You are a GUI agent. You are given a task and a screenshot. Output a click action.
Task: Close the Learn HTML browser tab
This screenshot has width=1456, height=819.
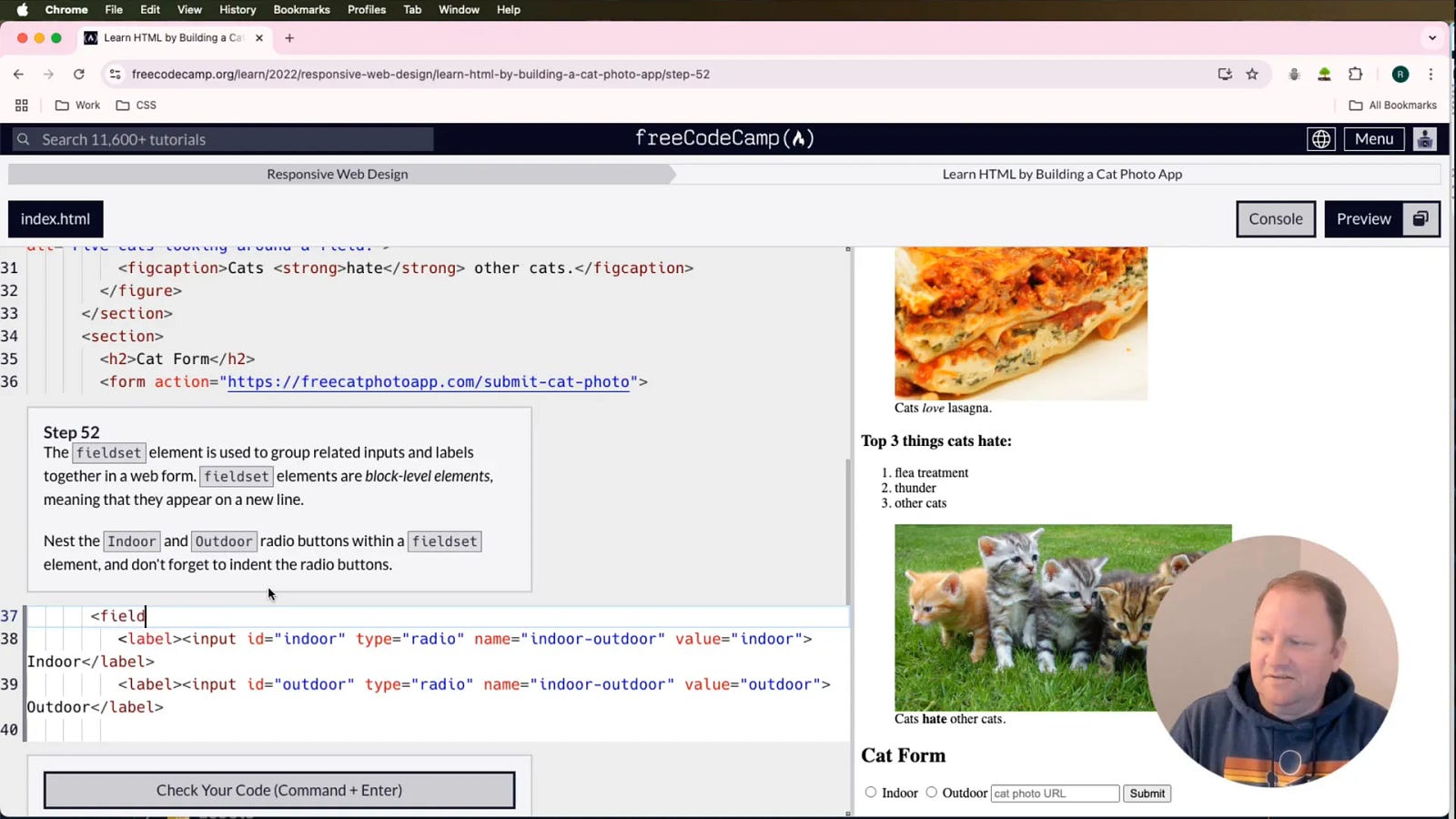pyautogui.click(x=259, y=38)
